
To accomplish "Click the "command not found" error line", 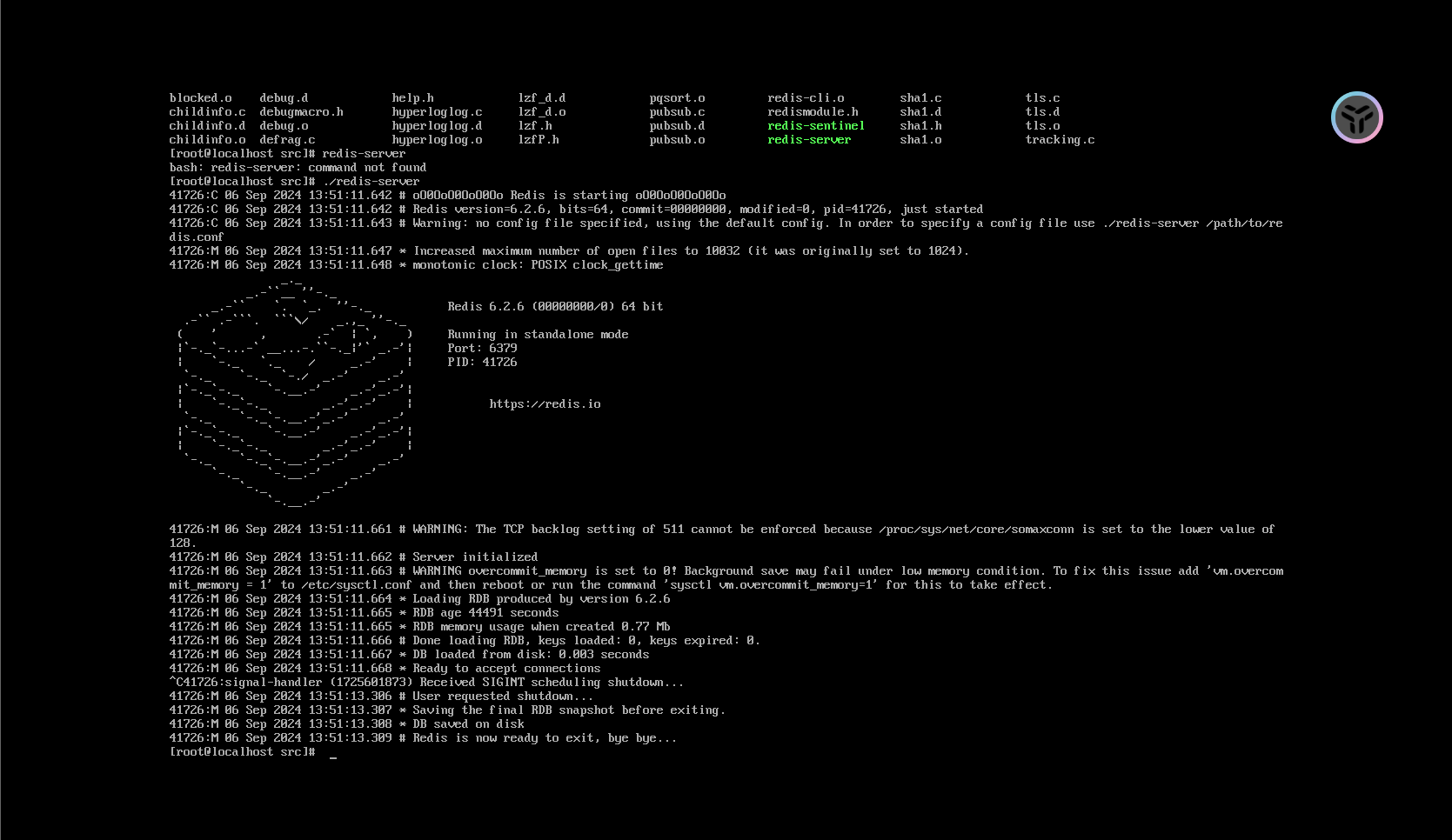I will click(298, 167).
